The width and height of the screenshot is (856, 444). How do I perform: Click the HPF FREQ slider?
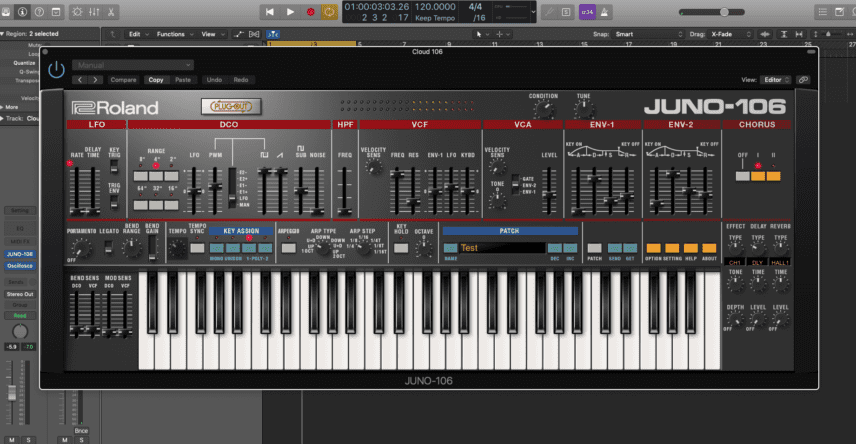click(x=344, y=191)
